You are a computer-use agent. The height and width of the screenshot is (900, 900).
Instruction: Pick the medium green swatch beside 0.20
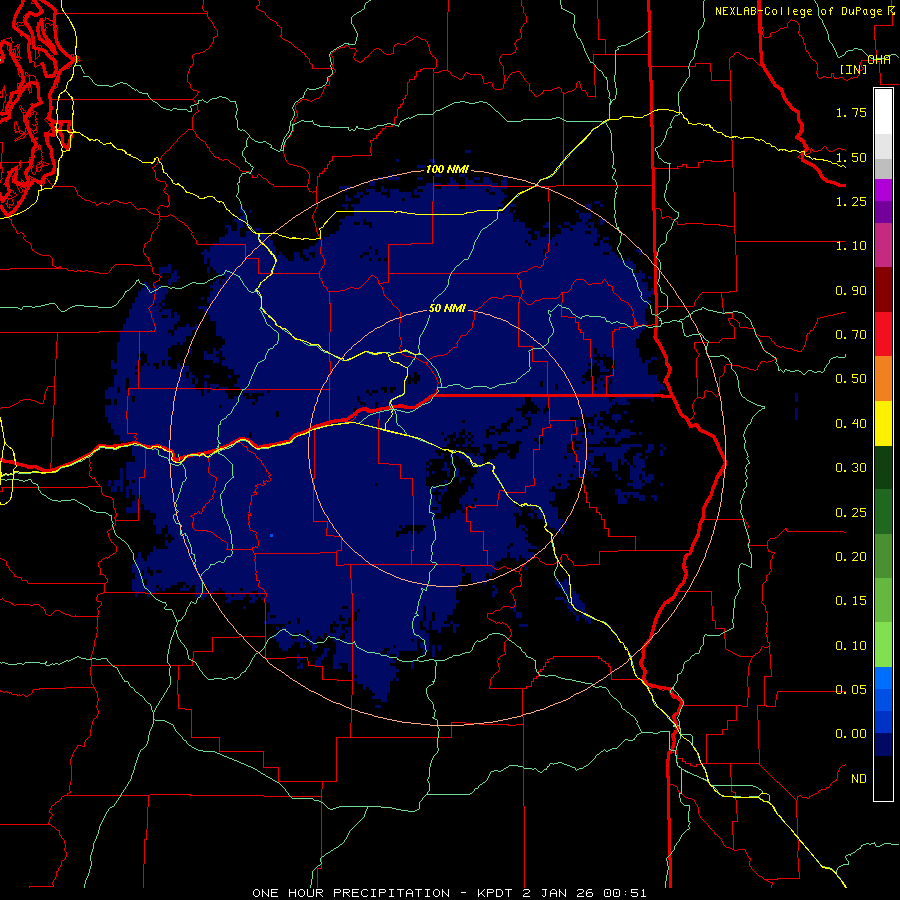(x=883, y=556)
